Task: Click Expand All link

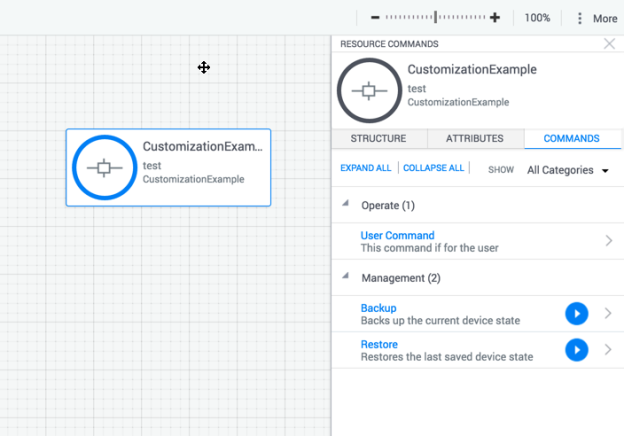Action: tap(366, 168)
